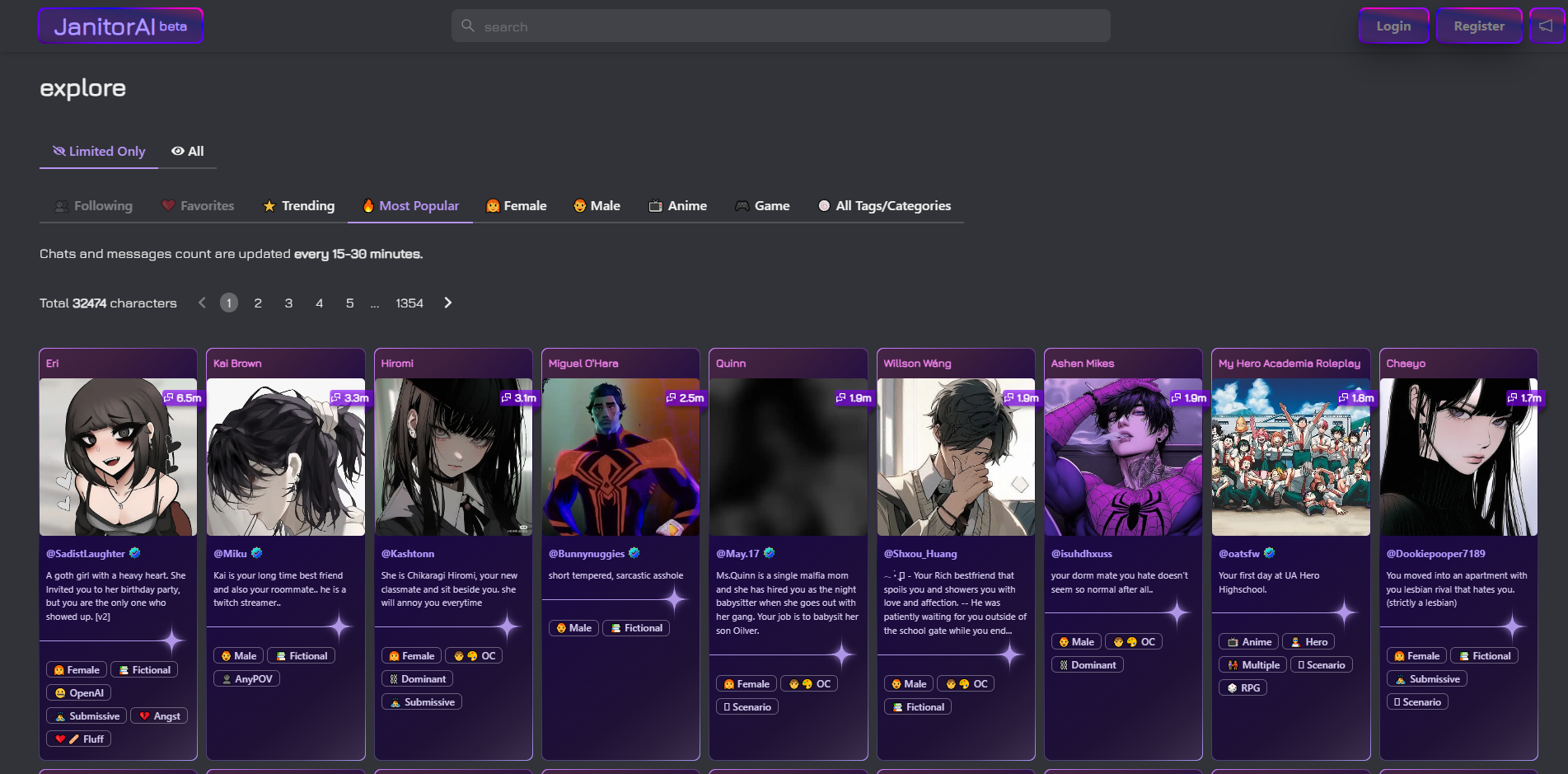Open the Hiromi character thumbnail
The width and height of the screenshot is (1568, 774).
coord(453,457)
